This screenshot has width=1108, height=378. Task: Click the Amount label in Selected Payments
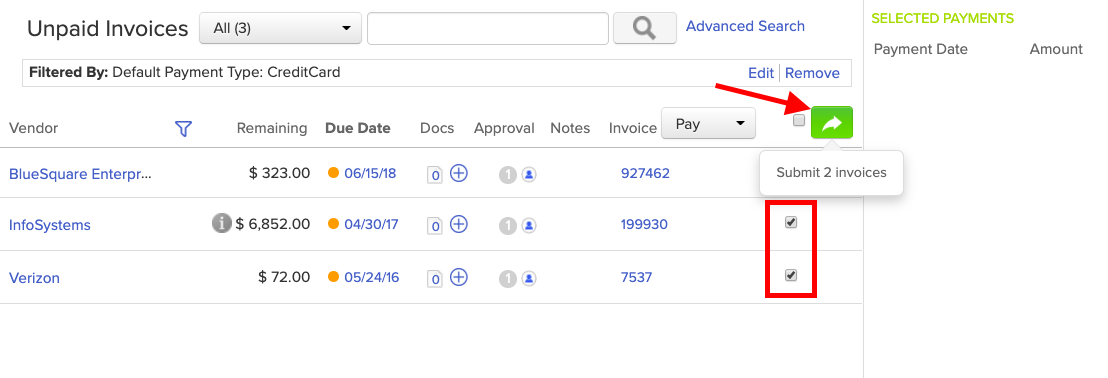click(x=1056, y=49)
